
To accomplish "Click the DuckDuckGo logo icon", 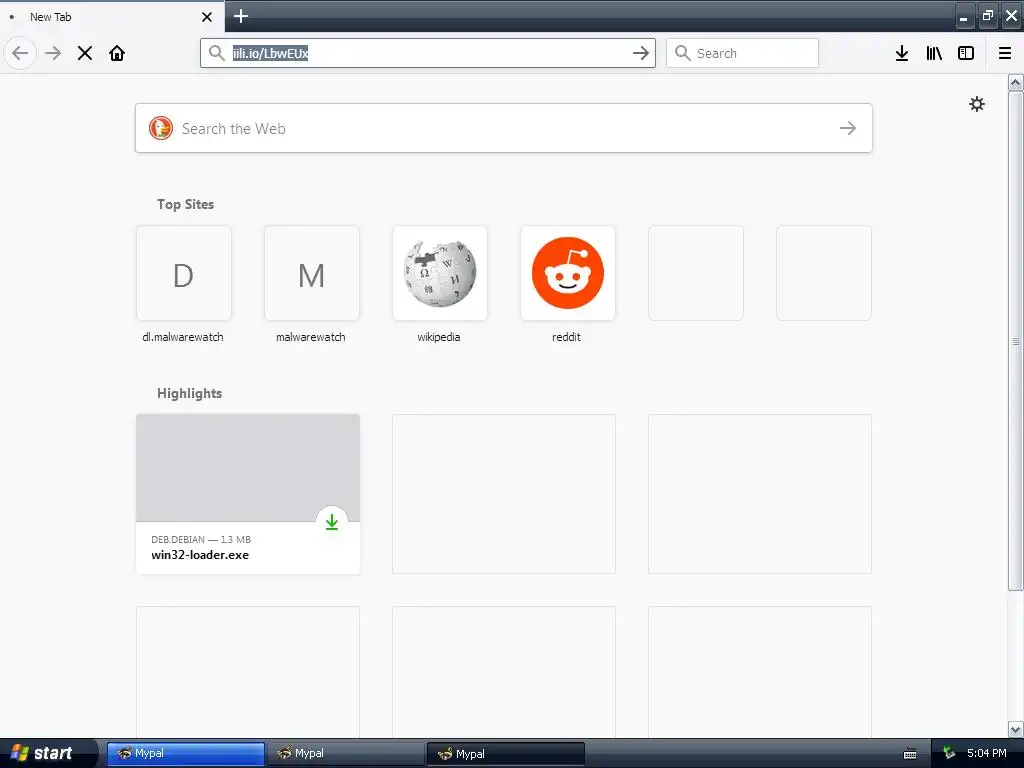I will [x=161, y=128].
